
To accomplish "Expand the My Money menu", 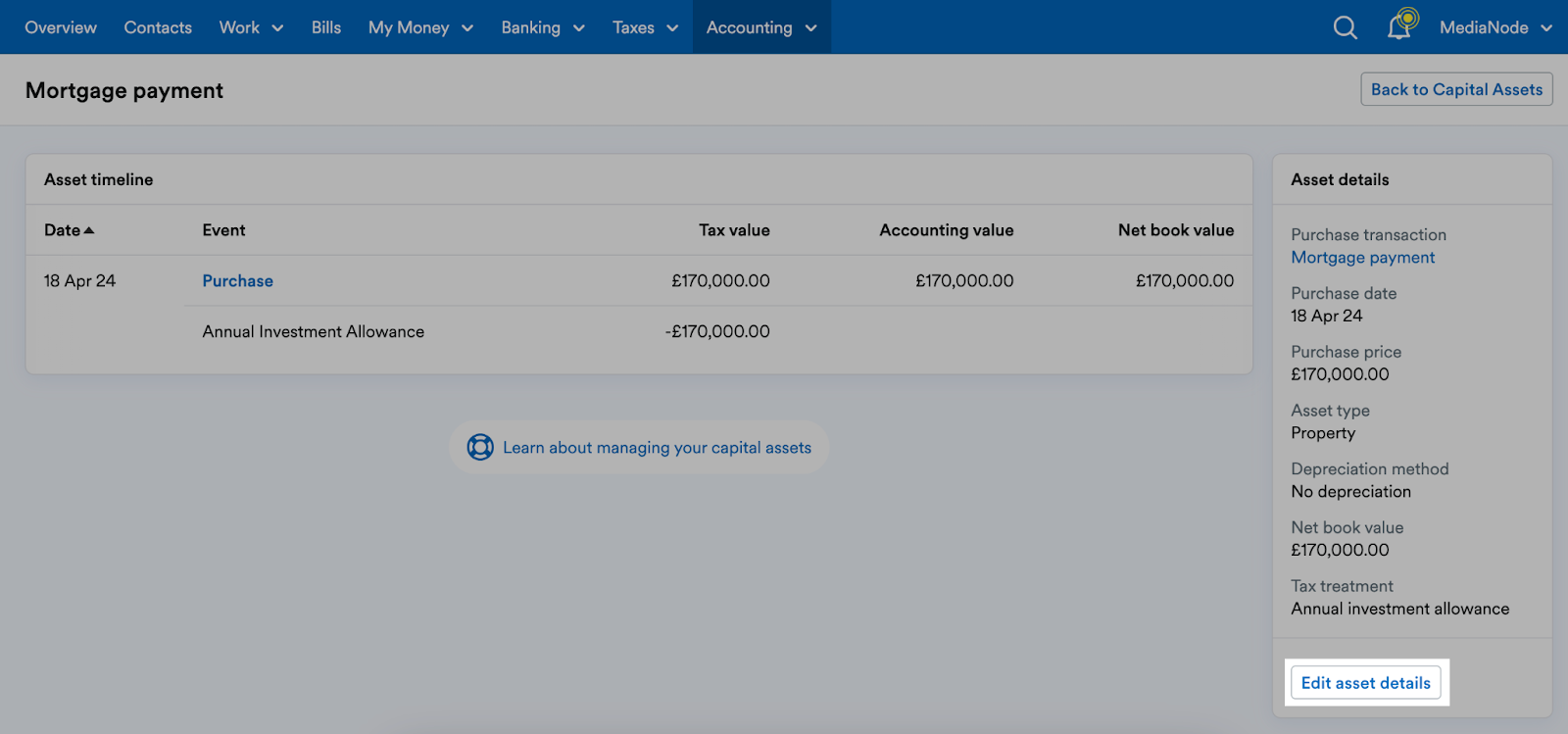I will tap(420, 27).
